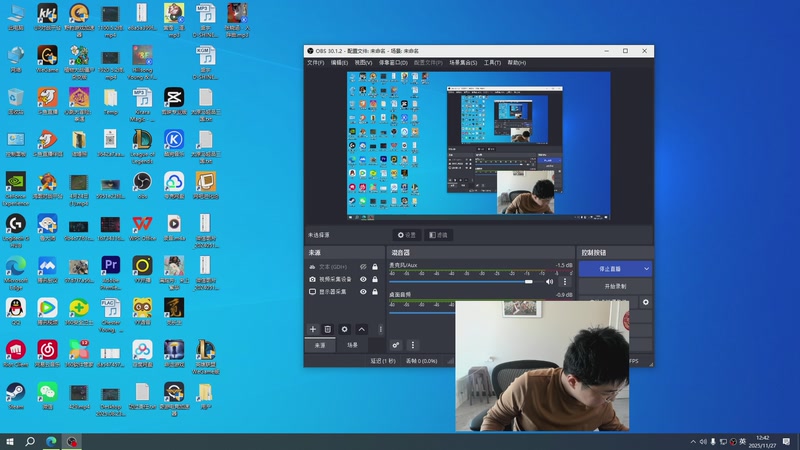Open the 编辑(E) menu in OBS
The image size is (800, 450).
point(339,63)
